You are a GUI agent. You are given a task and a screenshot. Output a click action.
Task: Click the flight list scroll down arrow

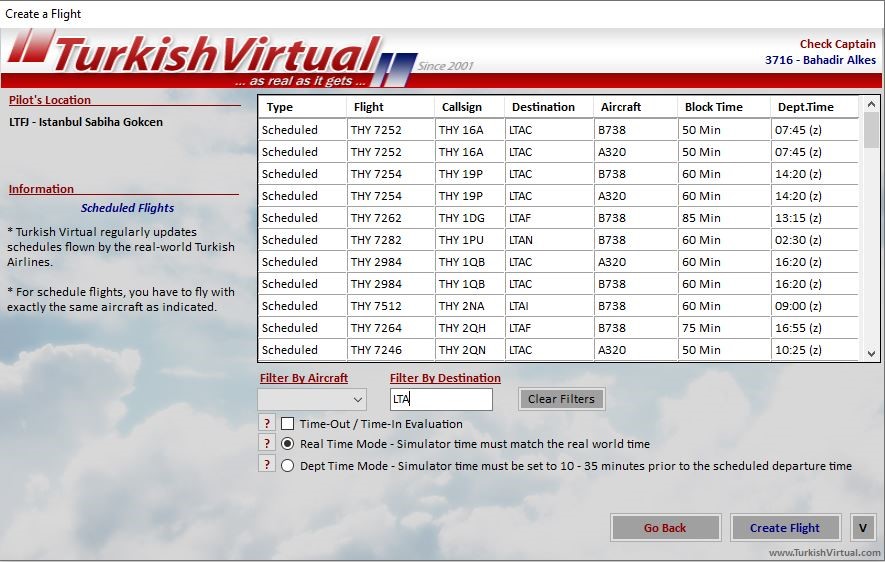click(871, 354)
